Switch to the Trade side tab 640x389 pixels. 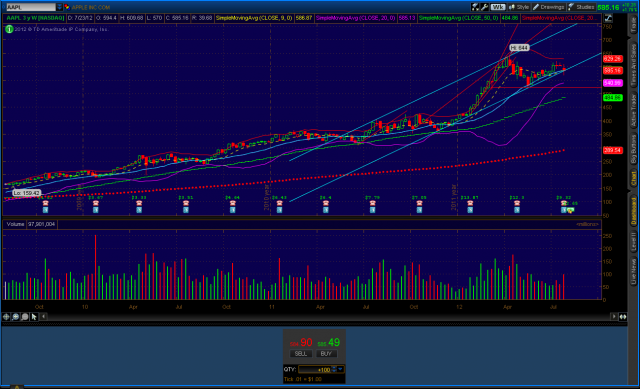point(633,25)
